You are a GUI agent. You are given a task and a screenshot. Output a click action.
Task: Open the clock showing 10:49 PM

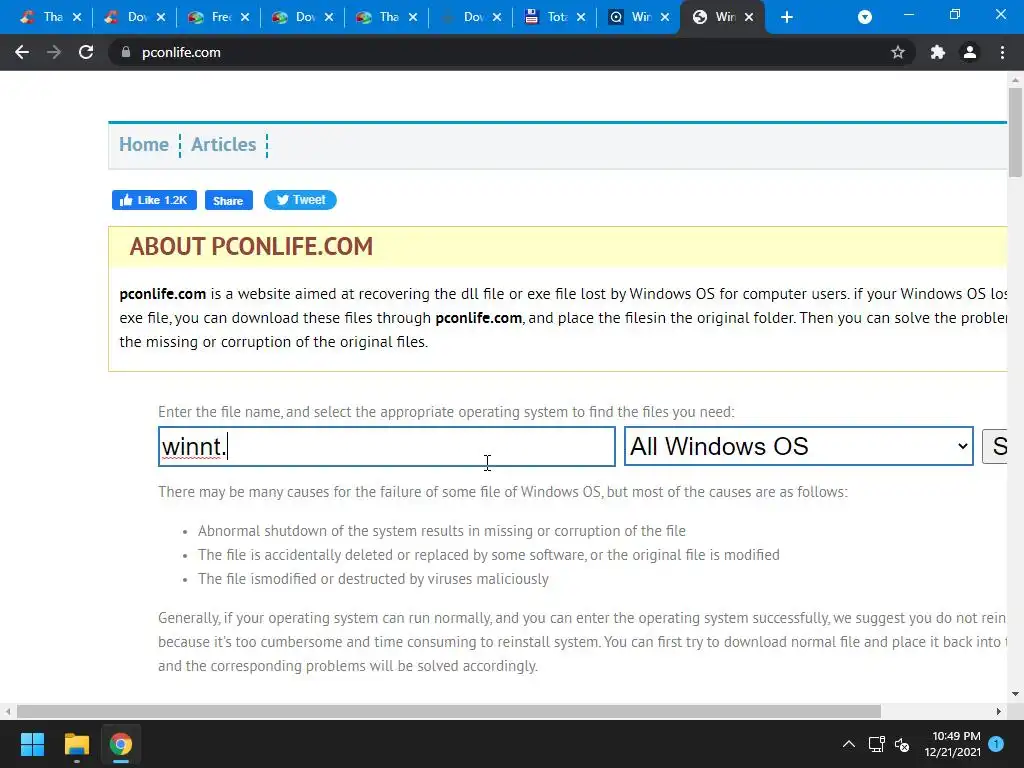click(953, 744)
